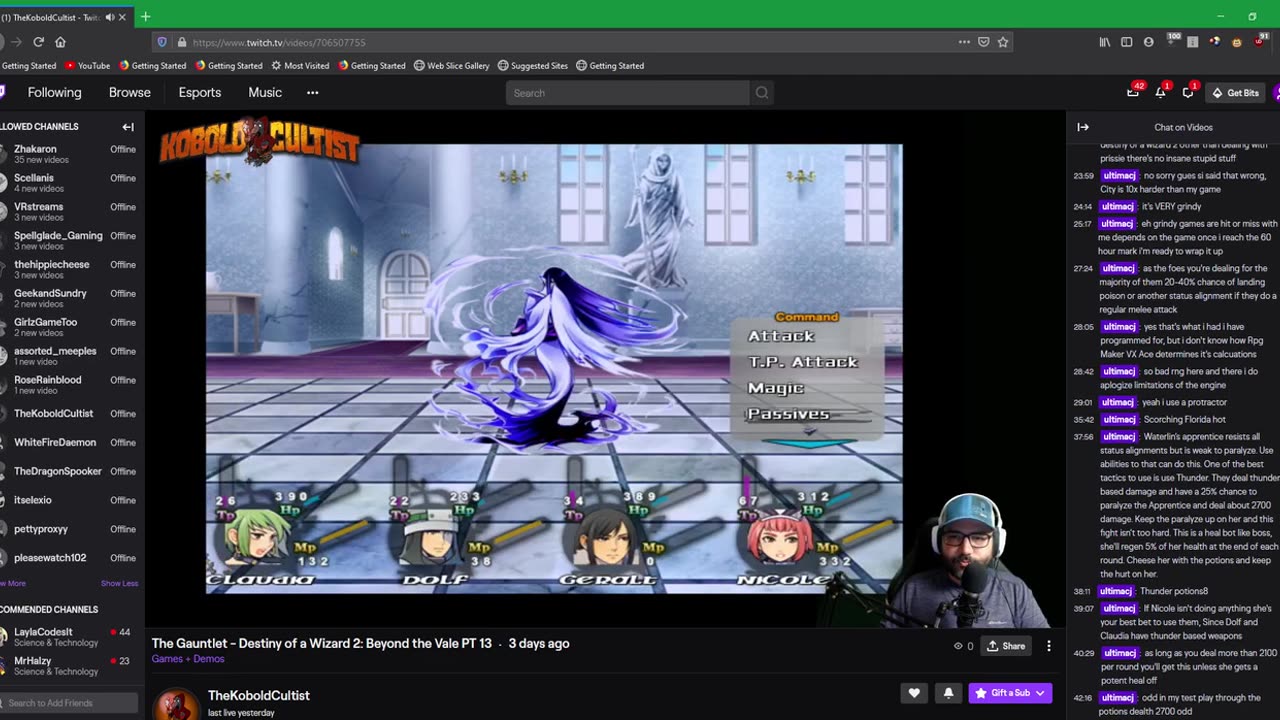
Task: Open TheKoboldCultist channel name link
Action: (259, 695)
